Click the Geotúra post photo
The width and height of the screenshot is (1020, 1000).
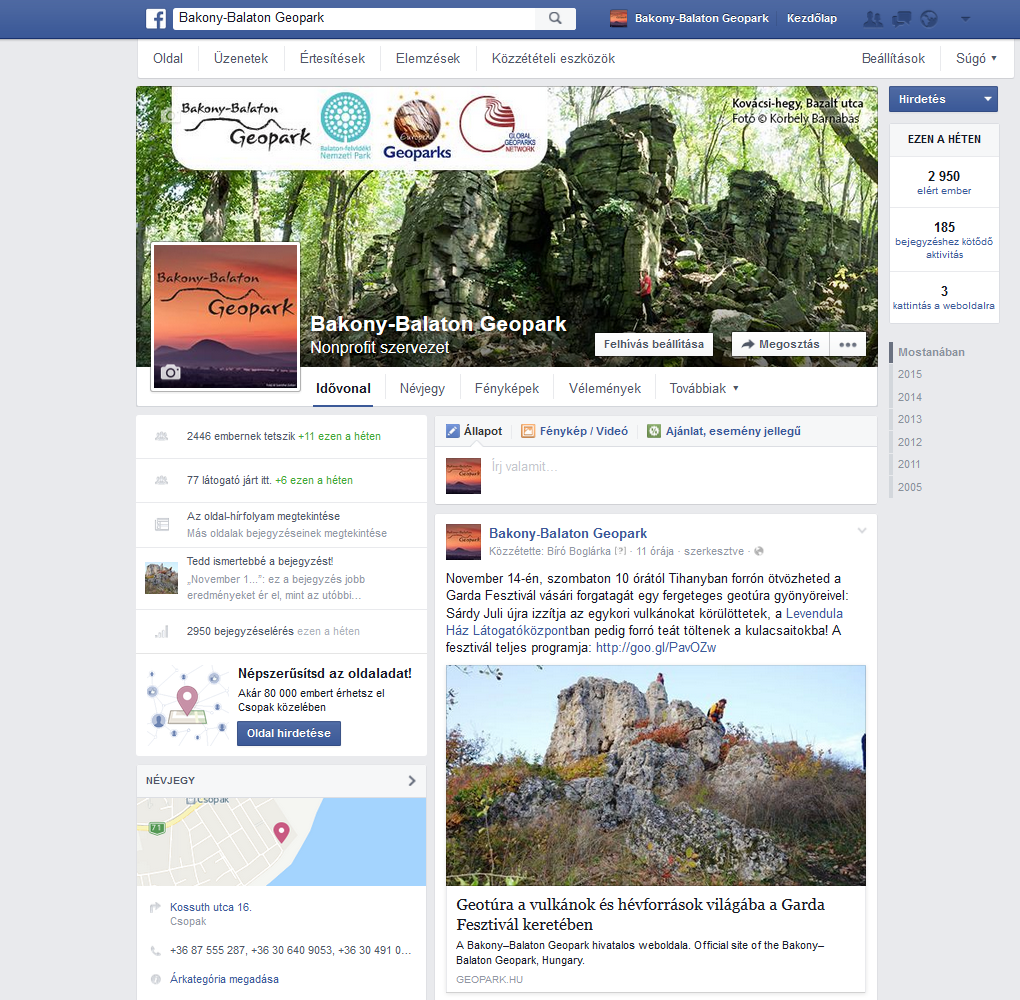656,775
